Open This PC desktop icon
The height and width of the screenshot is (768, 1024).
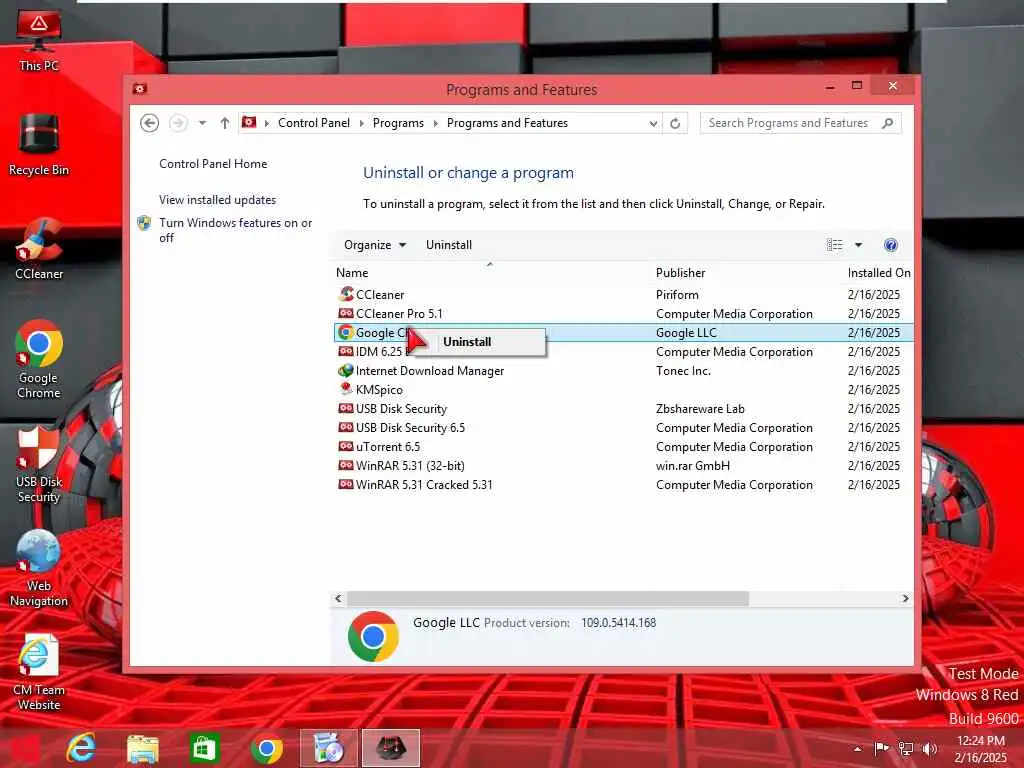[x=39, y=42]
